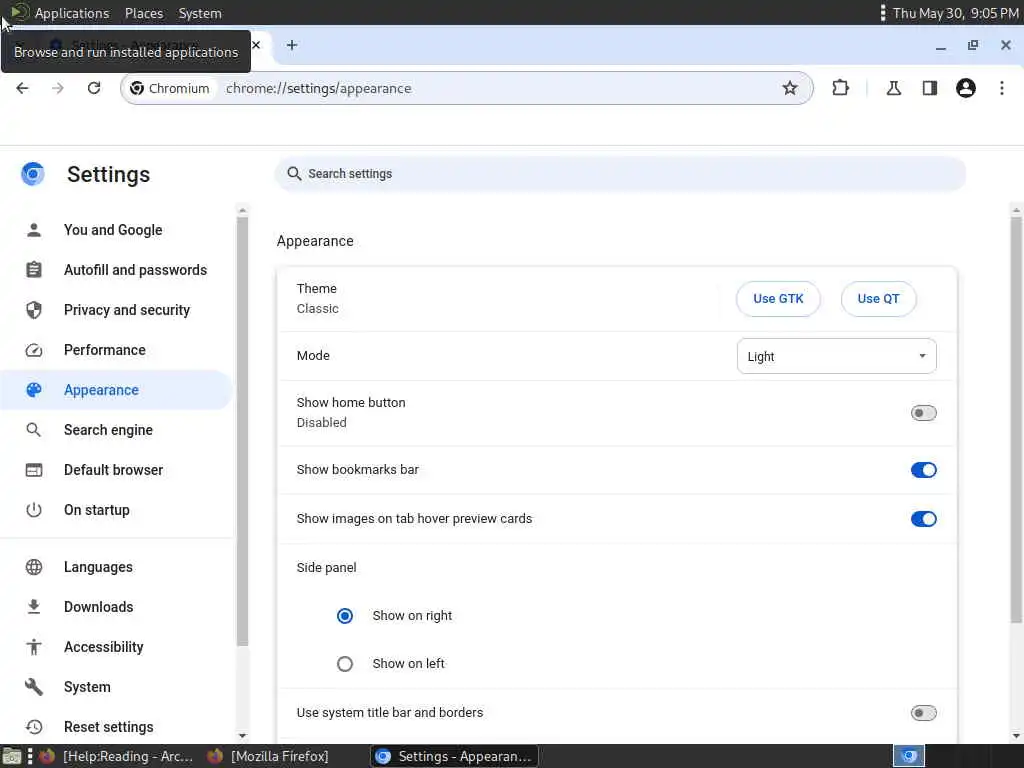Open Search engine settings

(116, 430)
